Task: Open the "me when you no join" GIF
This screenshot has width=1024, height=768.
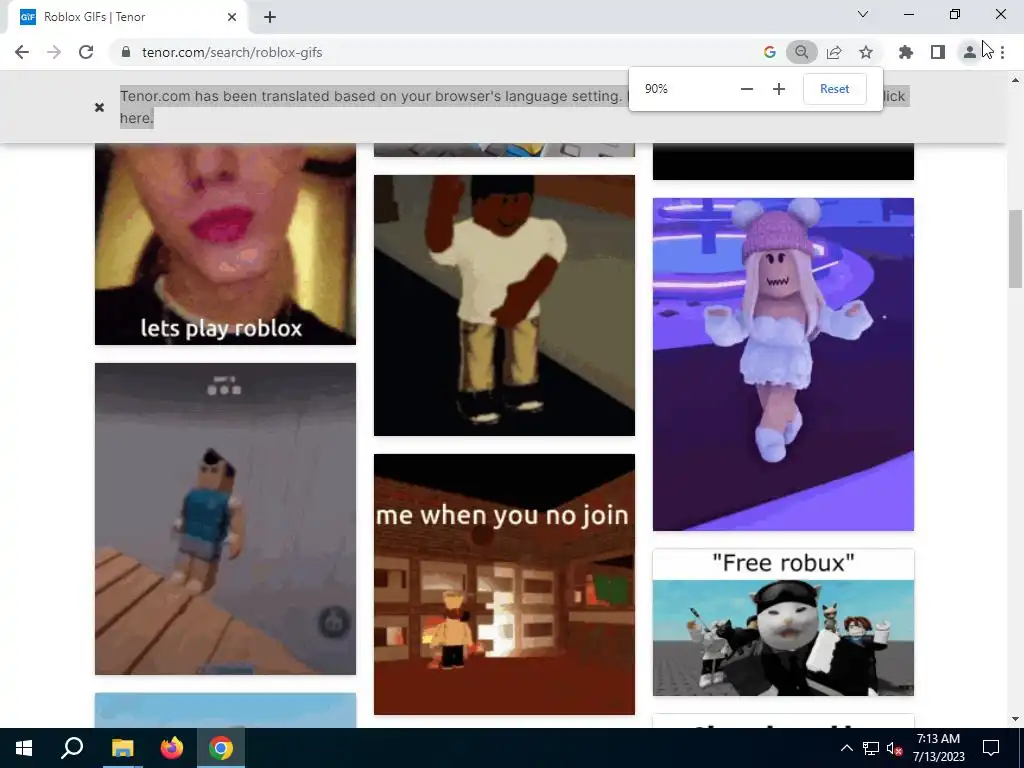Action: pyautogui.click(x=504, y=584)
